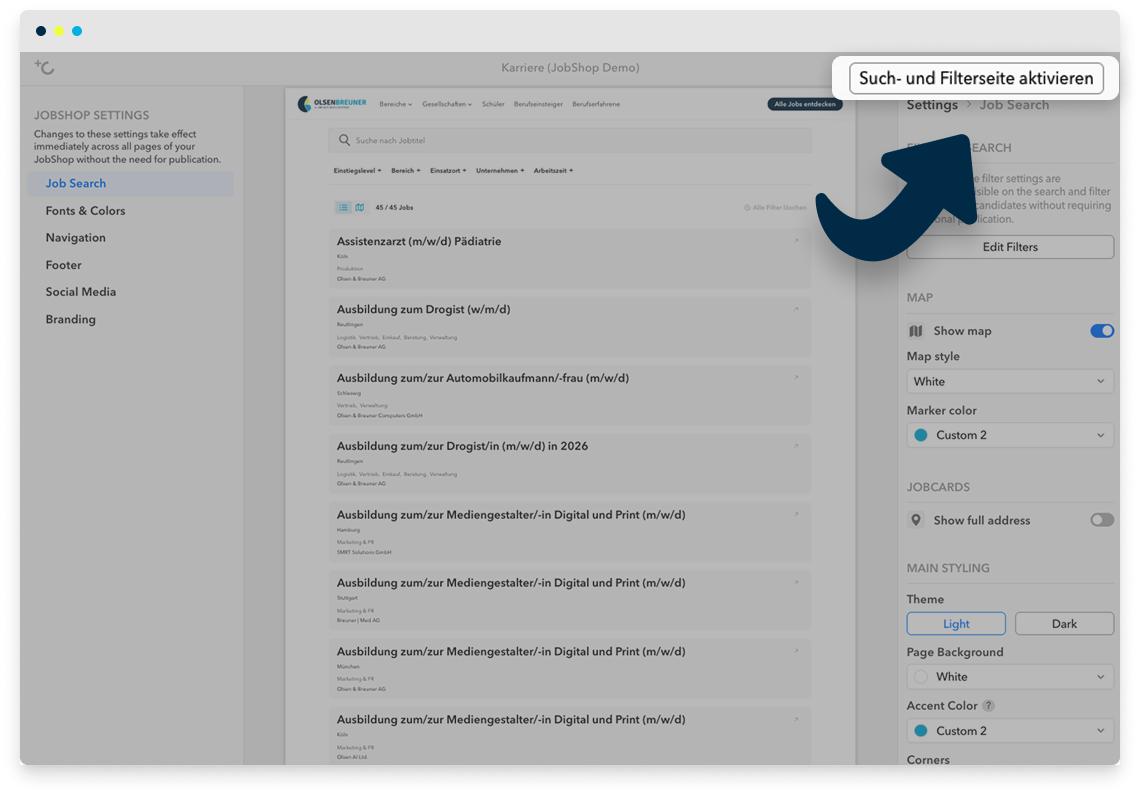Select the Light theme
Viewport: 1140px width, 795px height.
click(x=956, y=623)
